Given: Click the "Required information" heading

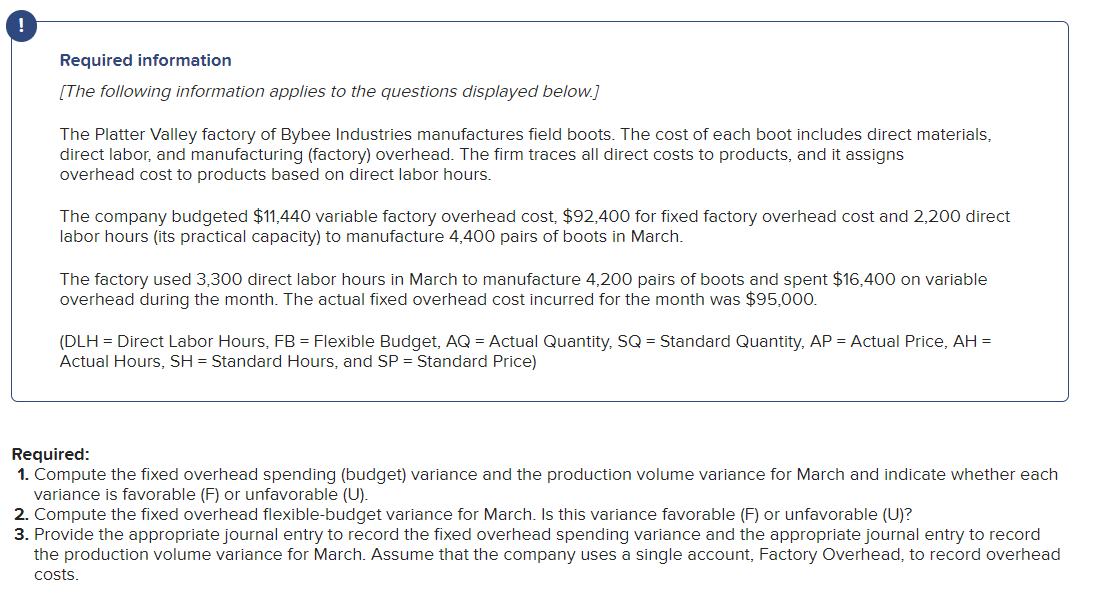Looking at the screenshot, I should pyautogui.click(x=145, y=60).
